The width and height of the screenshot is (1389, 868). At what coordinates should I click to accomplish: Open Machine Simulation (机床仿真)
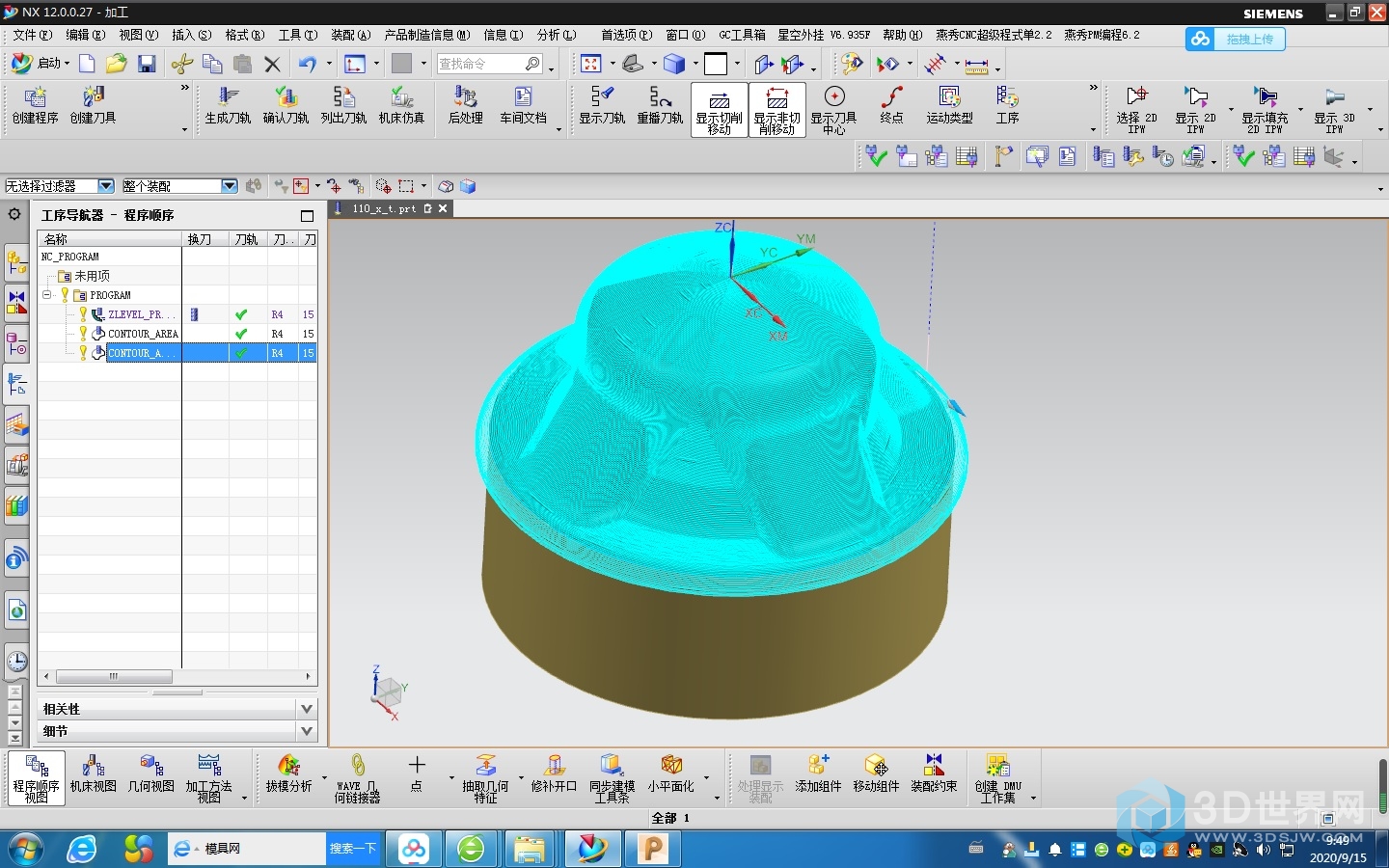click(x=401, y=105)
